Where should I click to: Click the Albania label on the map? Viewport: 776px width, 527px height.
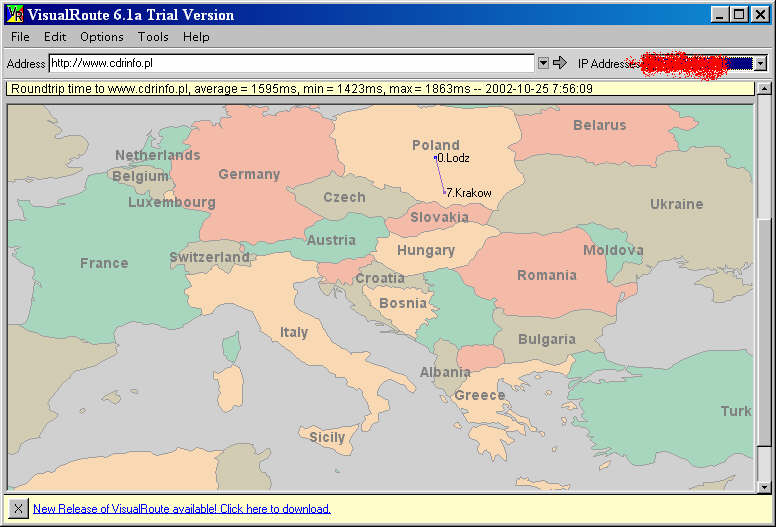(x=445, y=372)
